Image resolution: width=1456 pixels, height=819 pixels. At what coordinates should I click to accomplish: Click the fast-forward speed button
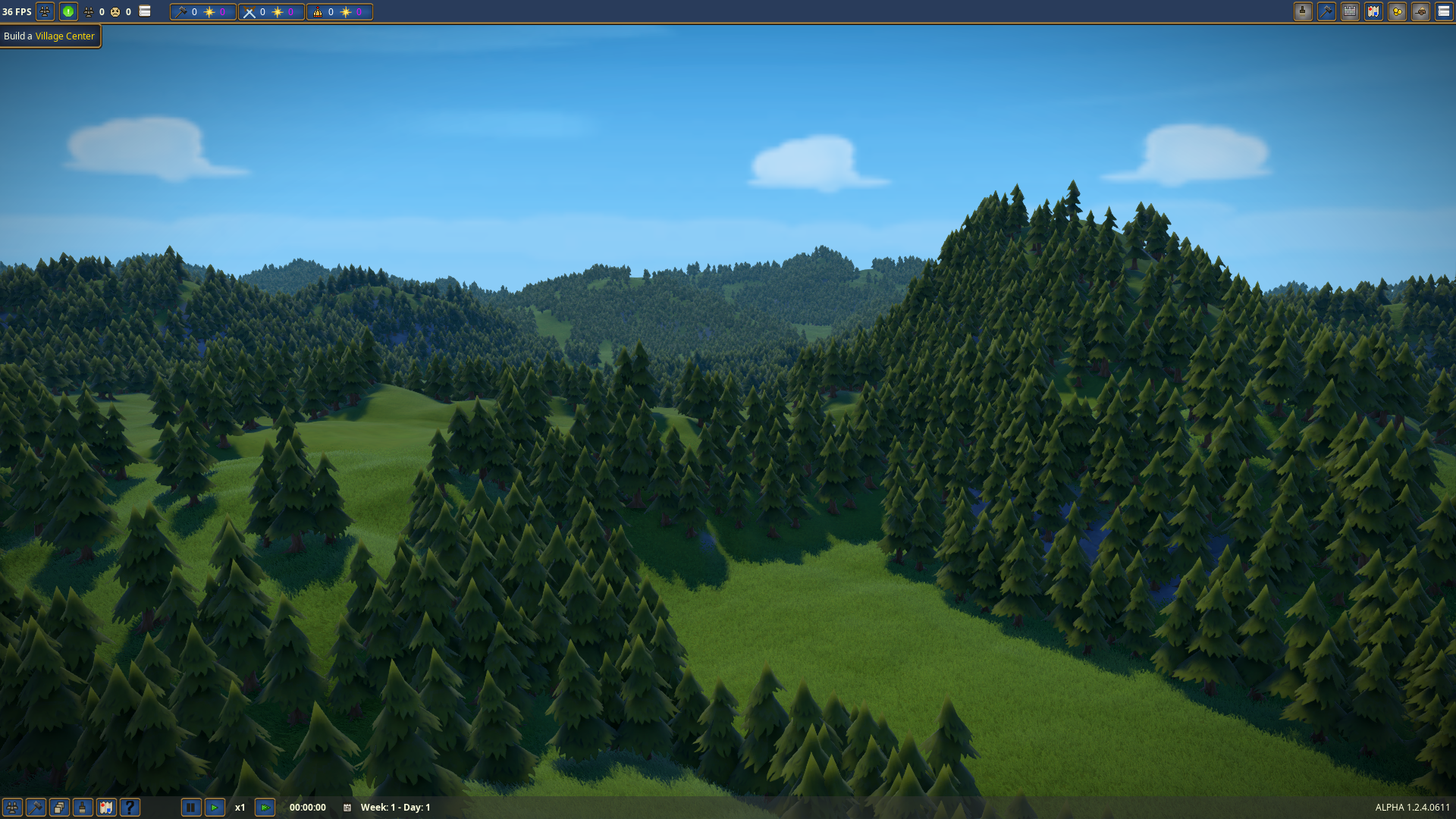265,808
